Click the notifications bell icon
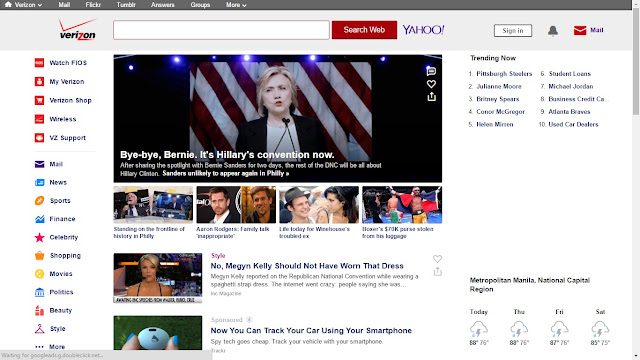The height and width of the screenshot is (360, 640). [553, 31]
